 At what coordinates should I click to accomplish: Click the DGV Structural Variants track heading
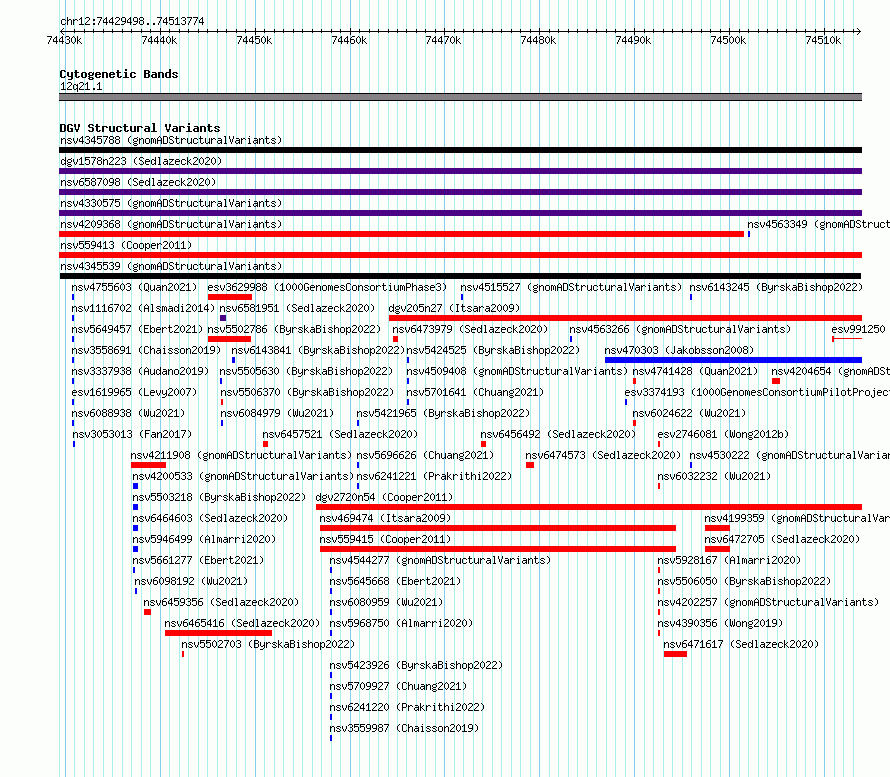coord(140,128)
